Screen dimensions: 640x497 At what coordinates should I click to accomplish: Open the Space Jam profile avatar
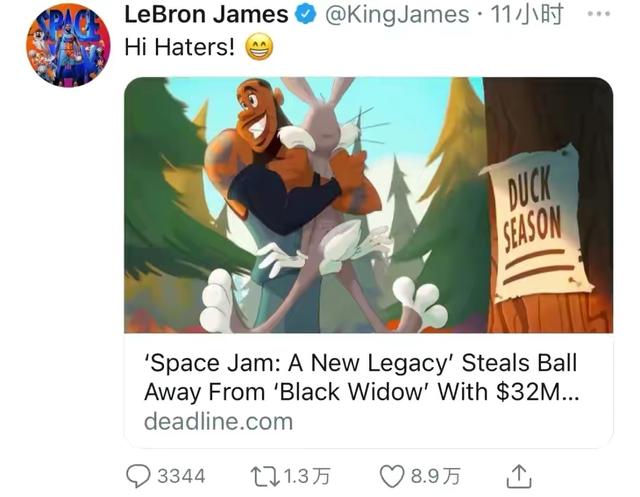click(68, 46)
